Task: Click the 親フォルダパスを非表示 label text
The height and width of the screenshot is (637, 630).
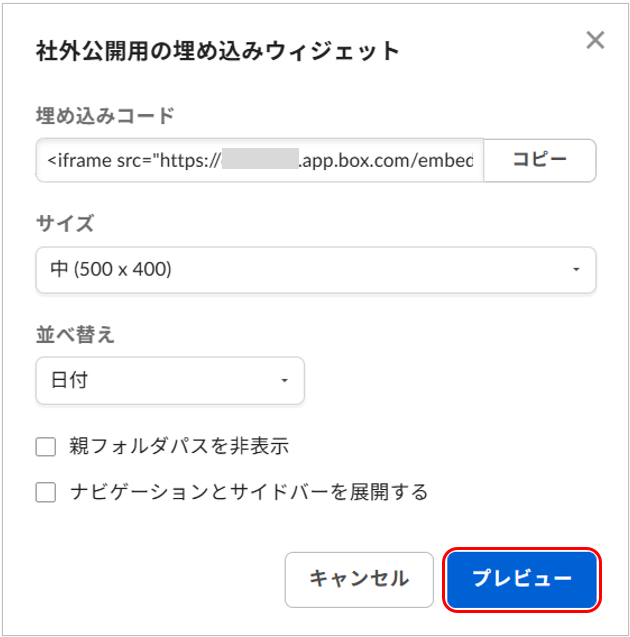Action: [x=180, y=446]
